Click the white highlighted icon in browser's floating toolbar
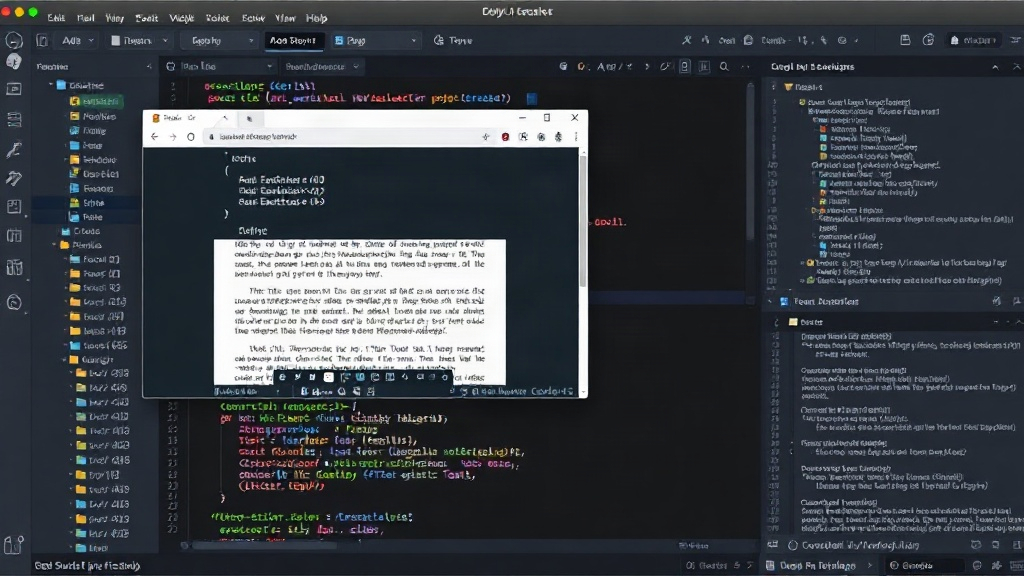This screenshot has width=1024, height=576. pyautogui.click(x=328, y=377)
